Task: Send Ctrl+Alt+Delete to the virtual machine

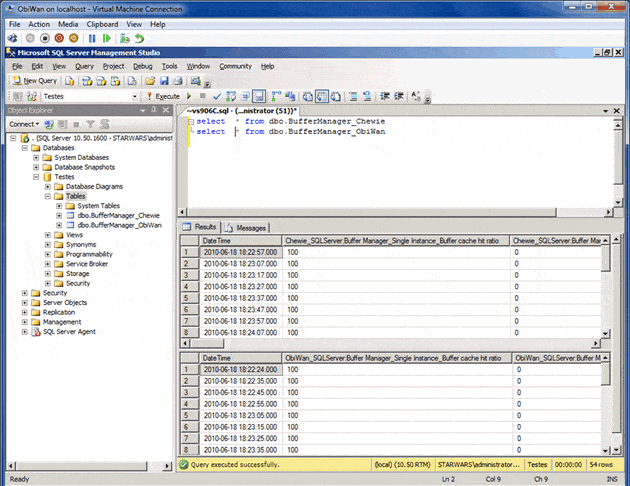Action: coord(13,38)
